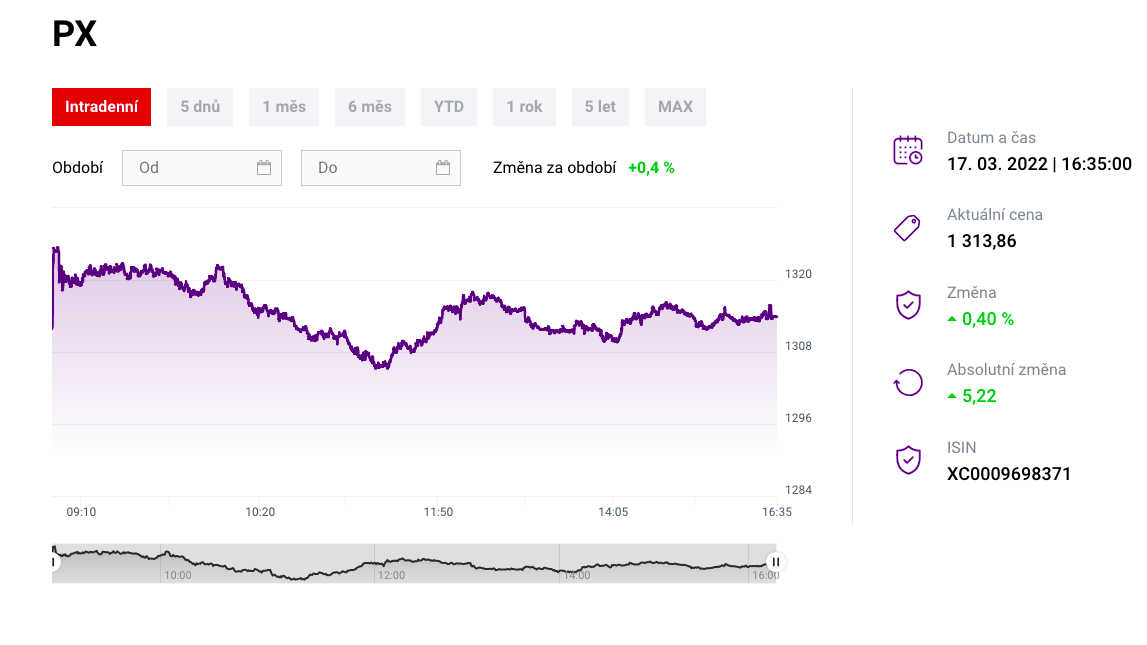Show the 5 let history
The width and height of the screenshot is (1147, 645).
(600, 107)
